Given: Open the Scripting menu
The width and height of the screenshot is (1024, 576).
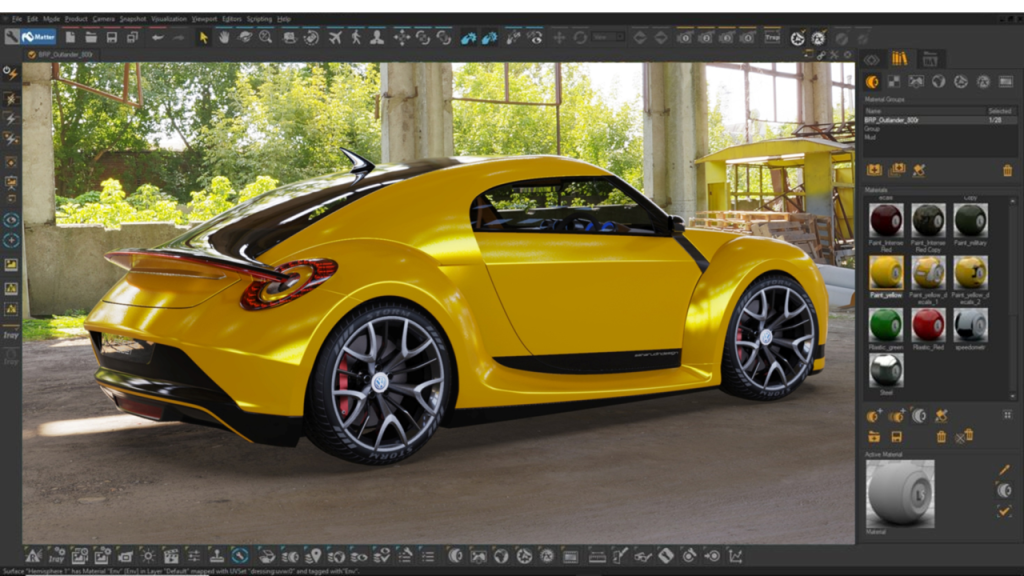Looking at the screenshot, I should pyautogui.click(x=259, y=19).
